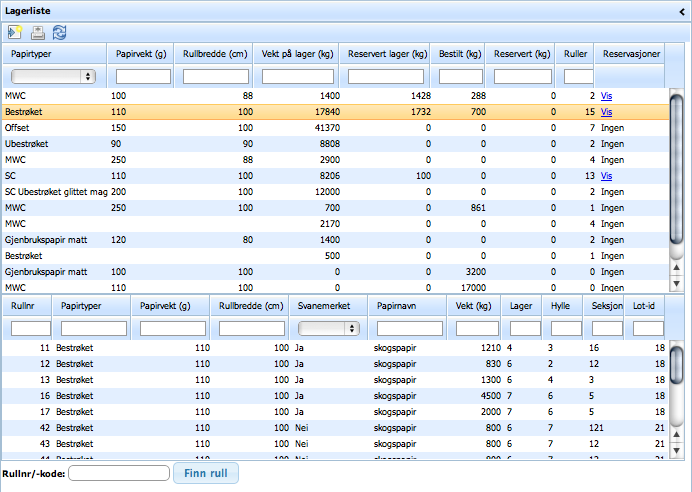Focus the Rullnr/-kode input field

click(x=119, y=473)
